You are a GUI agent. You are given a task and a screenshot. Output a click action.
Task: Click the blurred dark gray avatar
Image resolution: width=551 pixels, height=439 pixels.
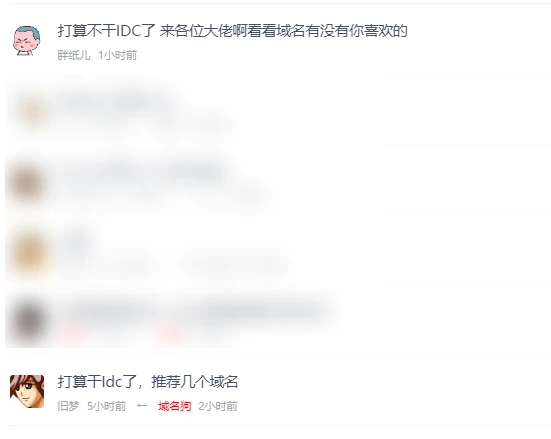click(30, 320)
